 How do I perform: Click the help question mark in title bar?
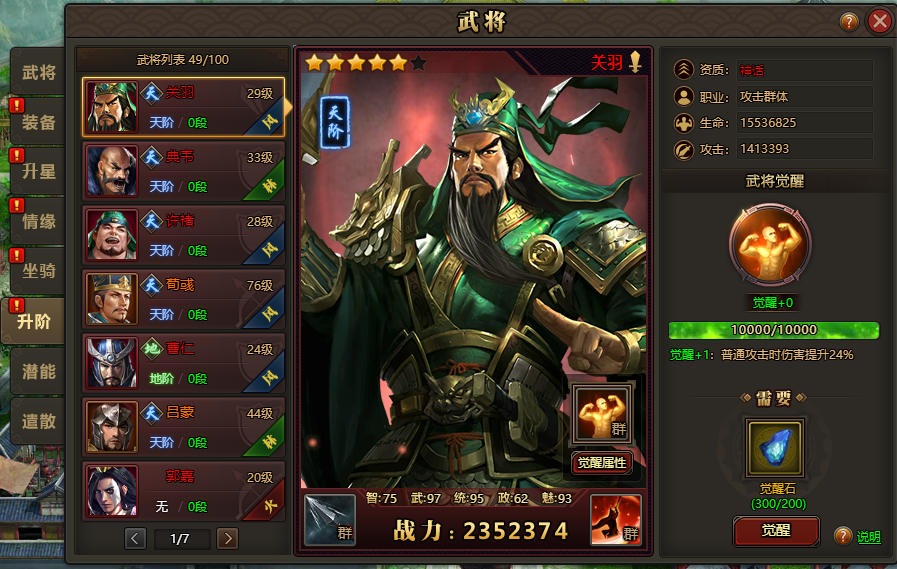coord(849,22)
